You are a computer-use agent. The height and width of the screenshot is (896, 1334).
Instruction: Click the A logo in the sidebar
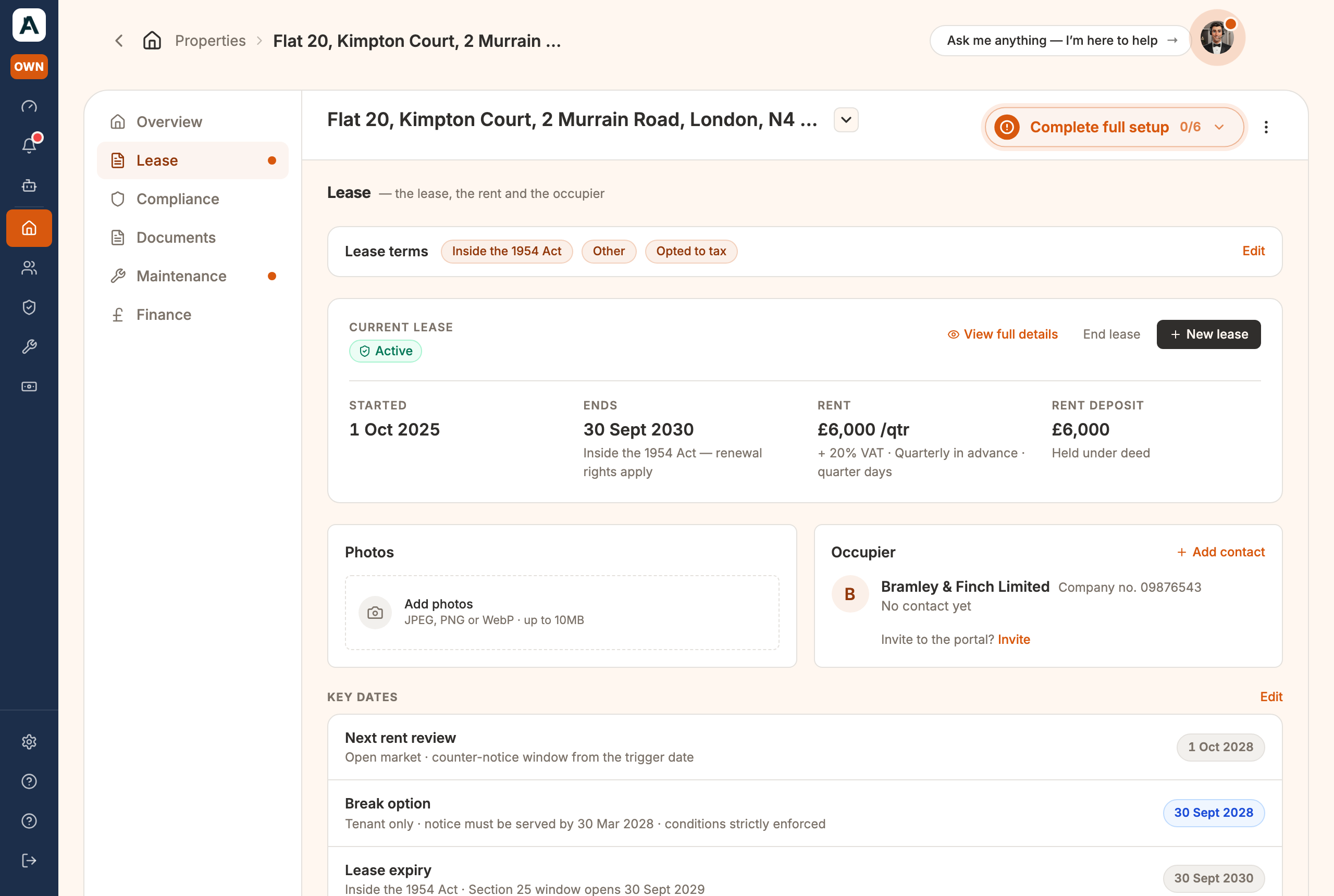(x=29, y=25)
